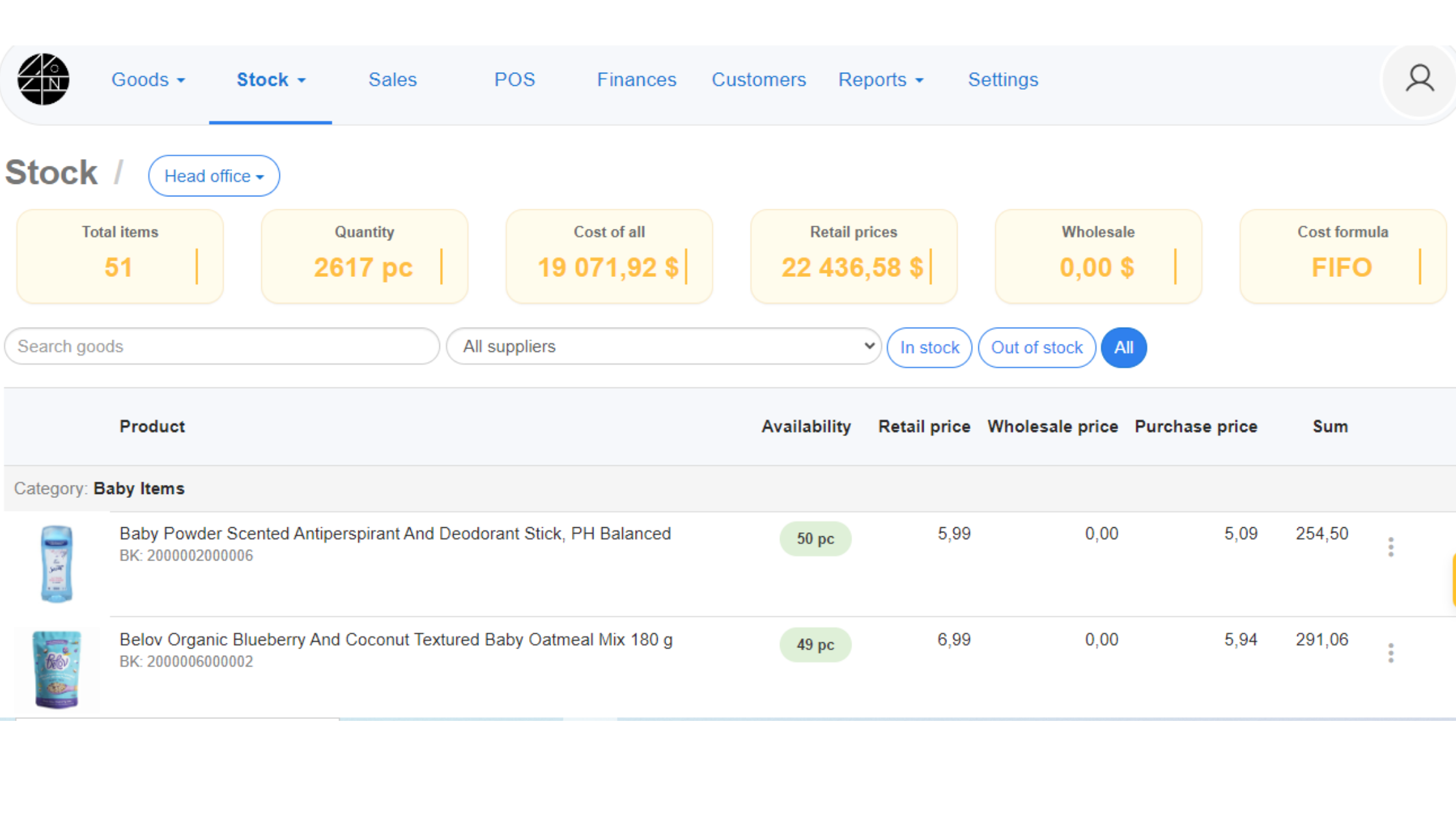Expand the Head office location dropdown
Screen dimensions: 1456x819
214,176
